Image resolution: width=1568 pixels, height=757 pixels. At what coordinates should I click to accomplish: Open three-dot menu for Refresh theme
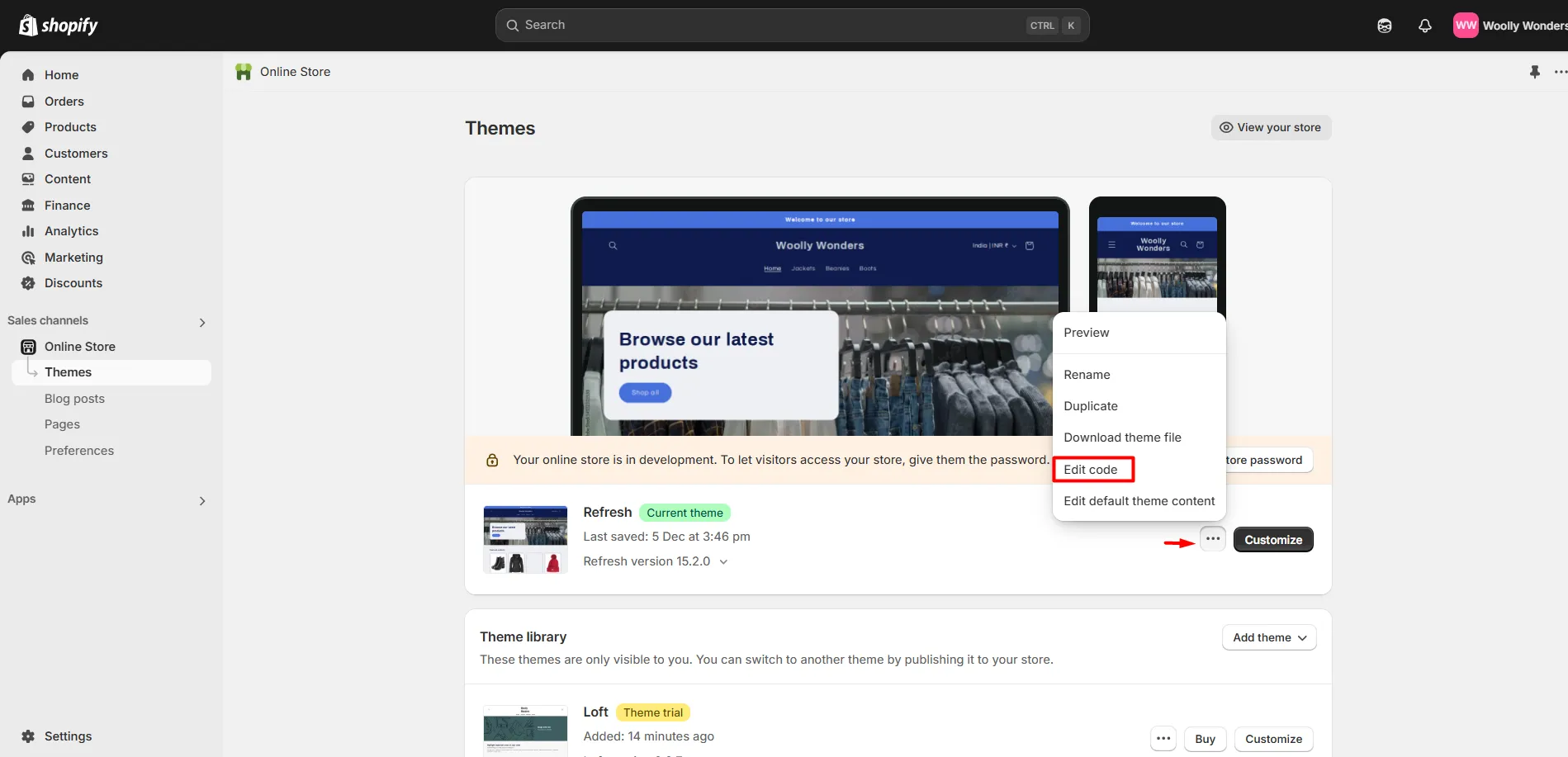[x=1212, y=539]
